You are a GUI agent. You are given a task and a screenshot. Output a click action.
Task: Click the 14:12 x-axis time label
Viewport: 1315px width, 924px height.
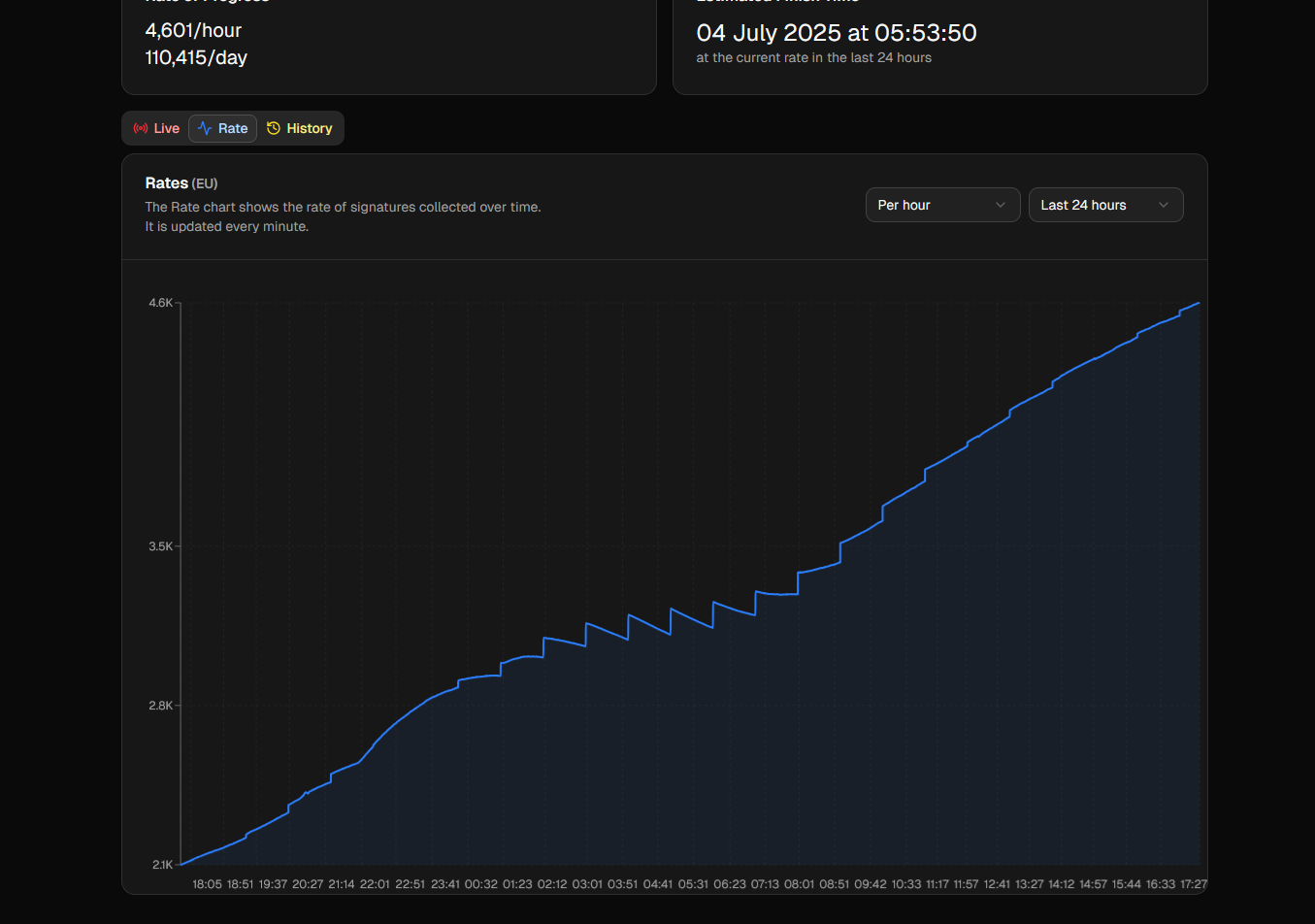[x=1062, y=884]
